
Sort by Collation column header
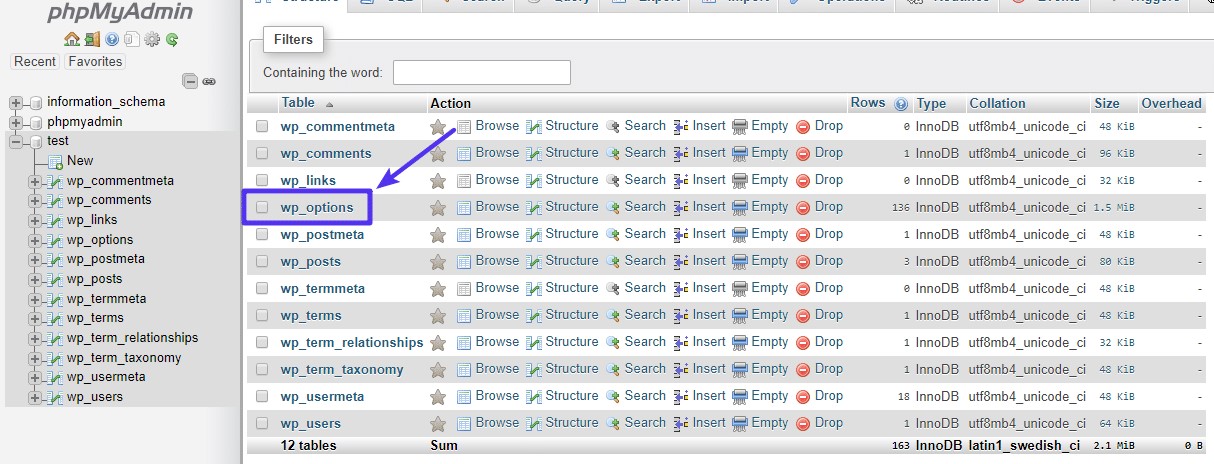pyautogui.click(x=997, y=103)
